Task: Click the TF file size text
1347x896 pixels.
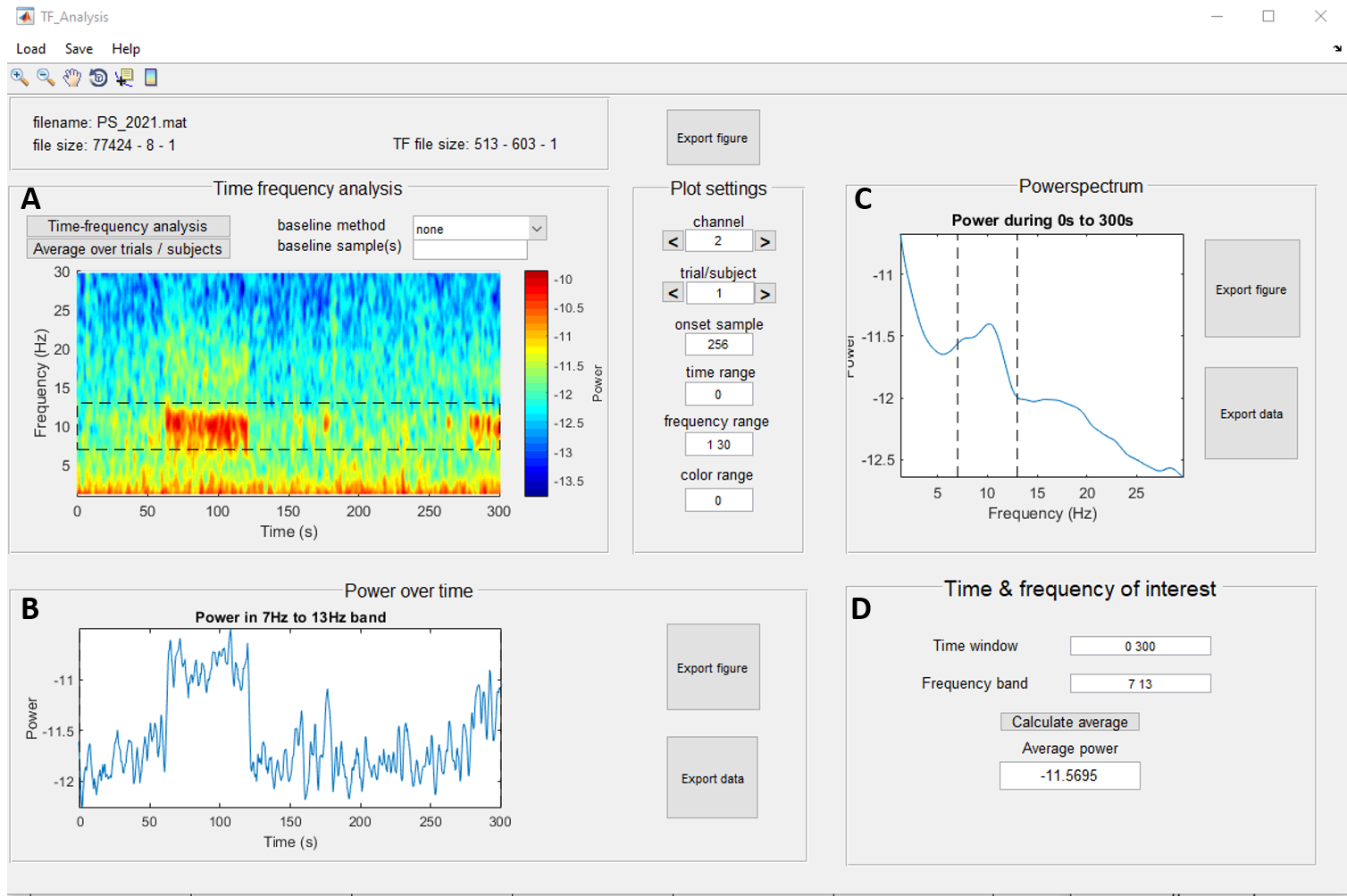Action: click(475, 144)
